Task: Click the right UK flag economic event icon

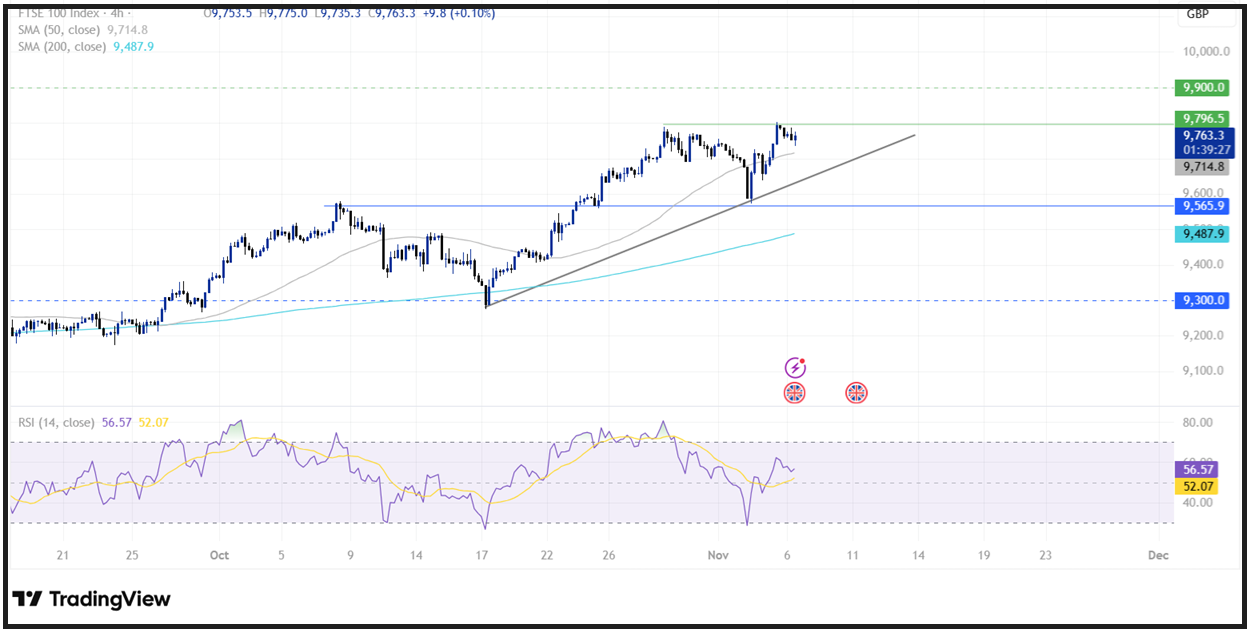Action: tap(857, 393)
